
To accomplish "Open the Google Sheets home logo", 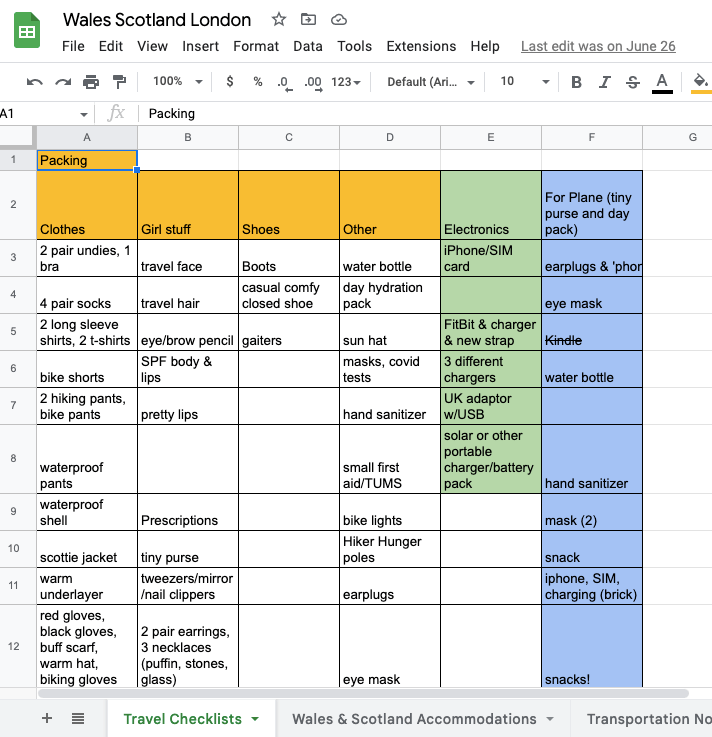I will pos(27,32).
